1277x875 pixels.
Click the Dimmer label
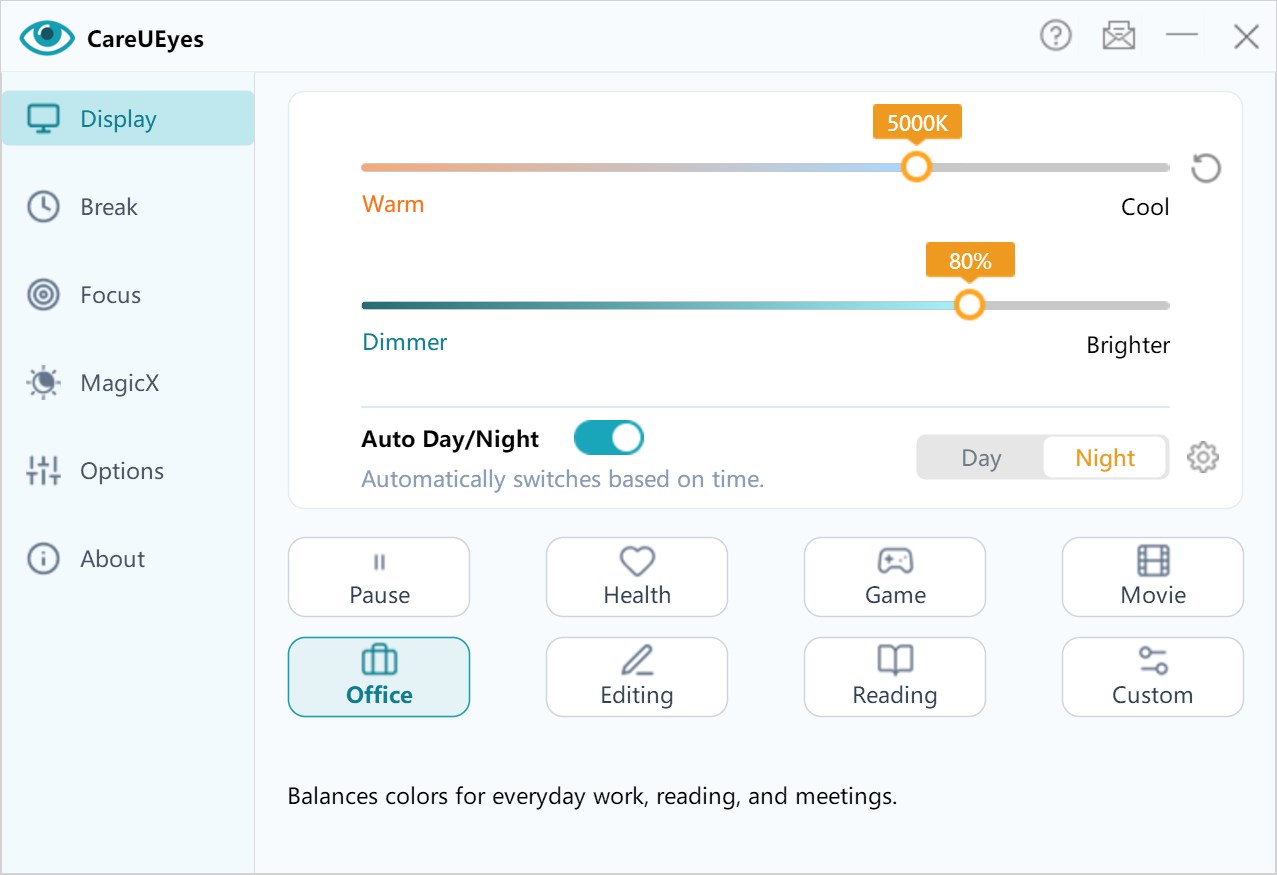[x=405, y=342]
